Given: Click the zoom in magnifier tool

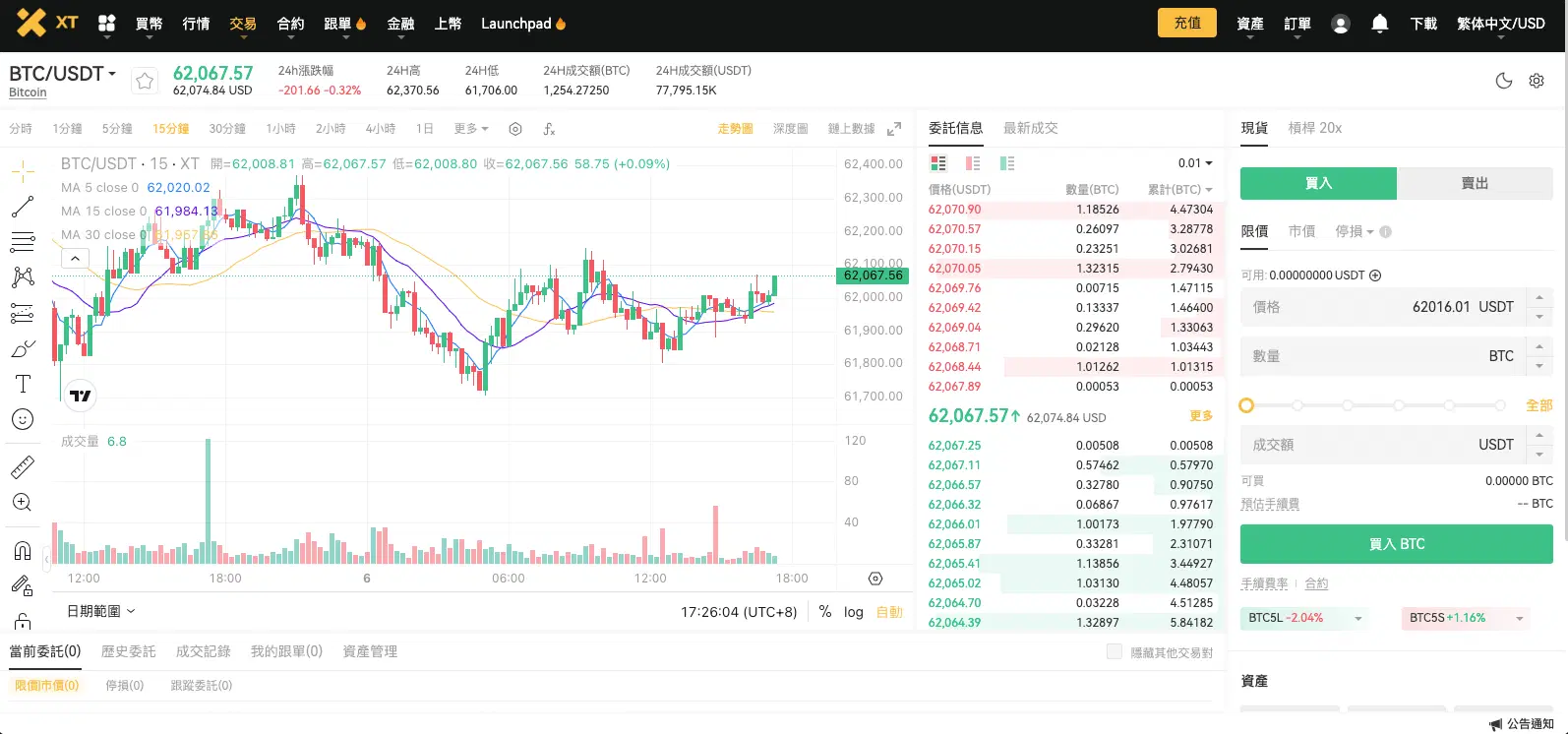Looking at the screenshot, I should [x=23, y=503].
